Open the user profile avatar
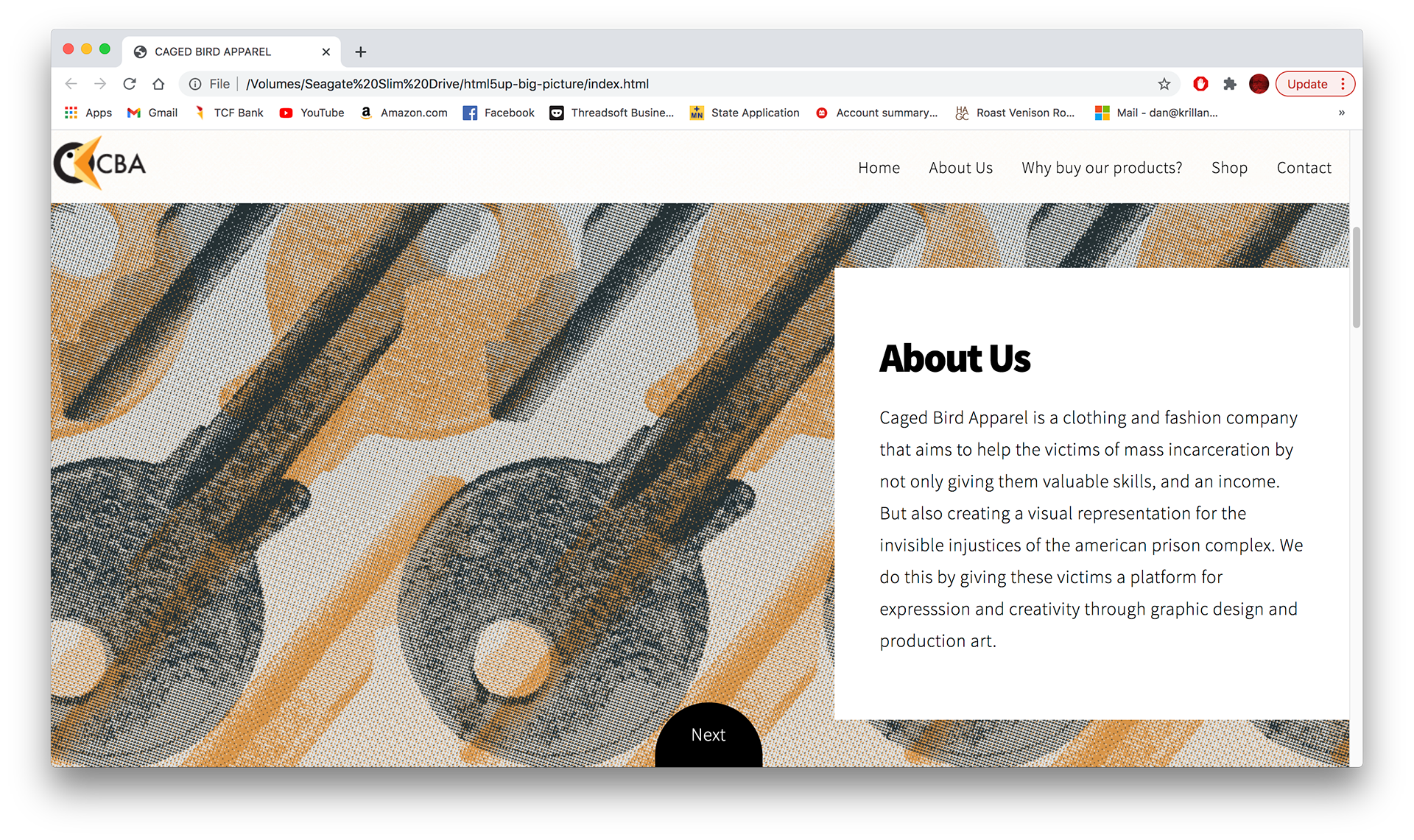The width and height of the screenshot is (1414, 840). pyautogui.click(x=1259, y=84)
